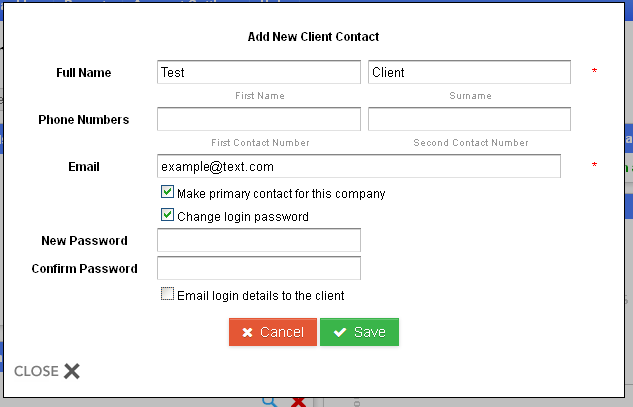This screenshot has height=407, width=633.
Task: Place cursor in the Email field
Action: click(358, 166)
